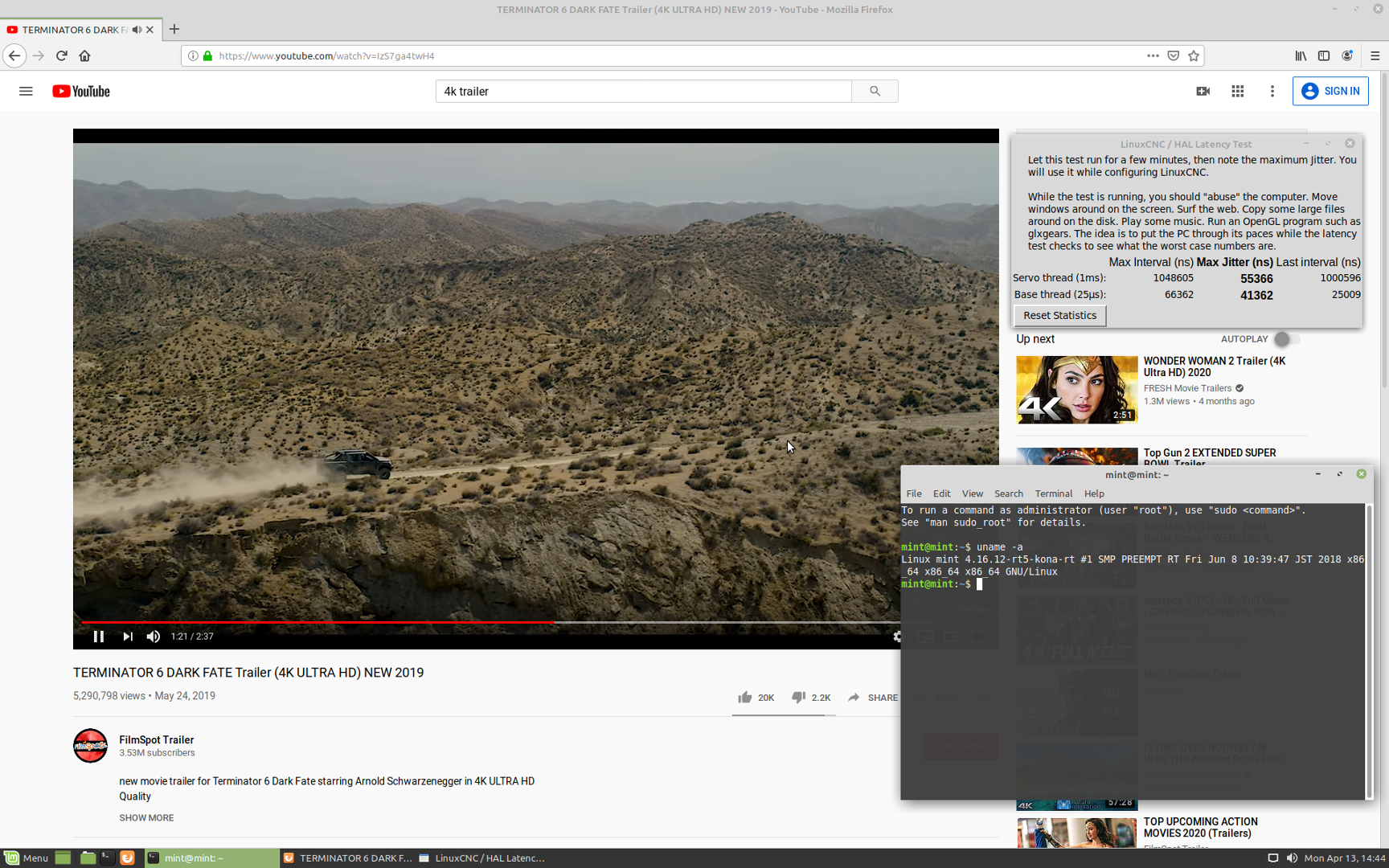Open the file manager panel launcher

(x=88, y=858)
